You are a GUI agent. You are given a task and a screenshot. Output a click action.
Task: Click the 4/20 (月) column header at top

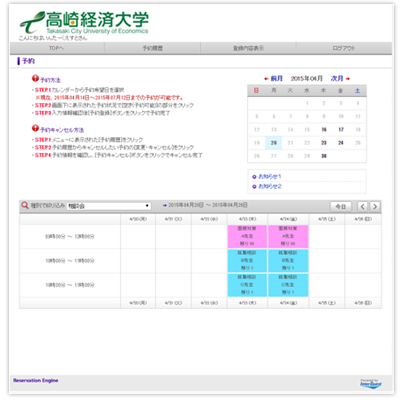pyautogui.click(x=138, y=219)
